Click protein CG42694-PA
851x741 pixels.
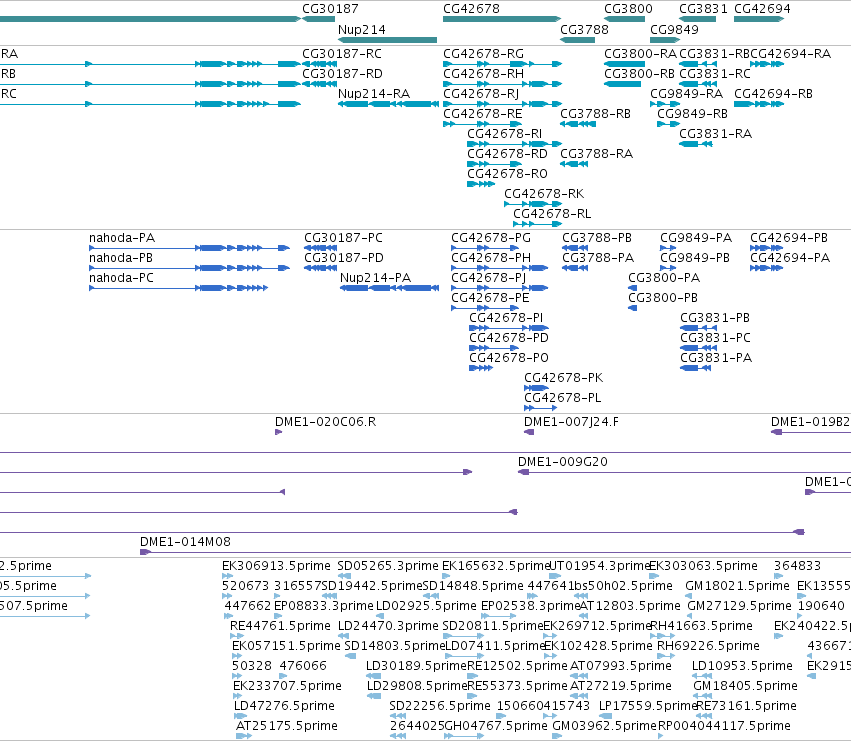(x=766, y=268)
